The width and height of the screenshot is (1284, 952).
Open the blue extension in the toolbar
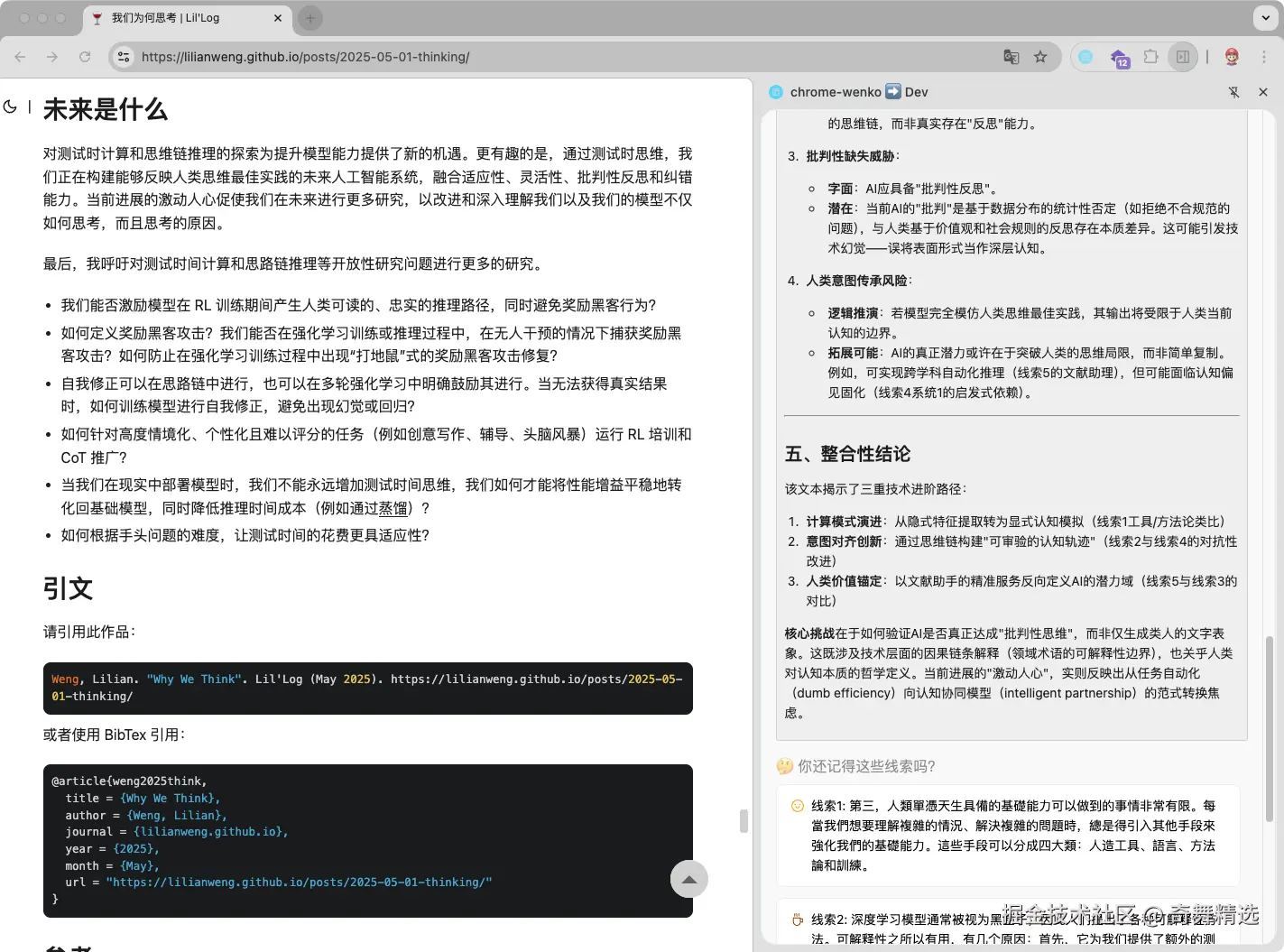[1085, 56]
